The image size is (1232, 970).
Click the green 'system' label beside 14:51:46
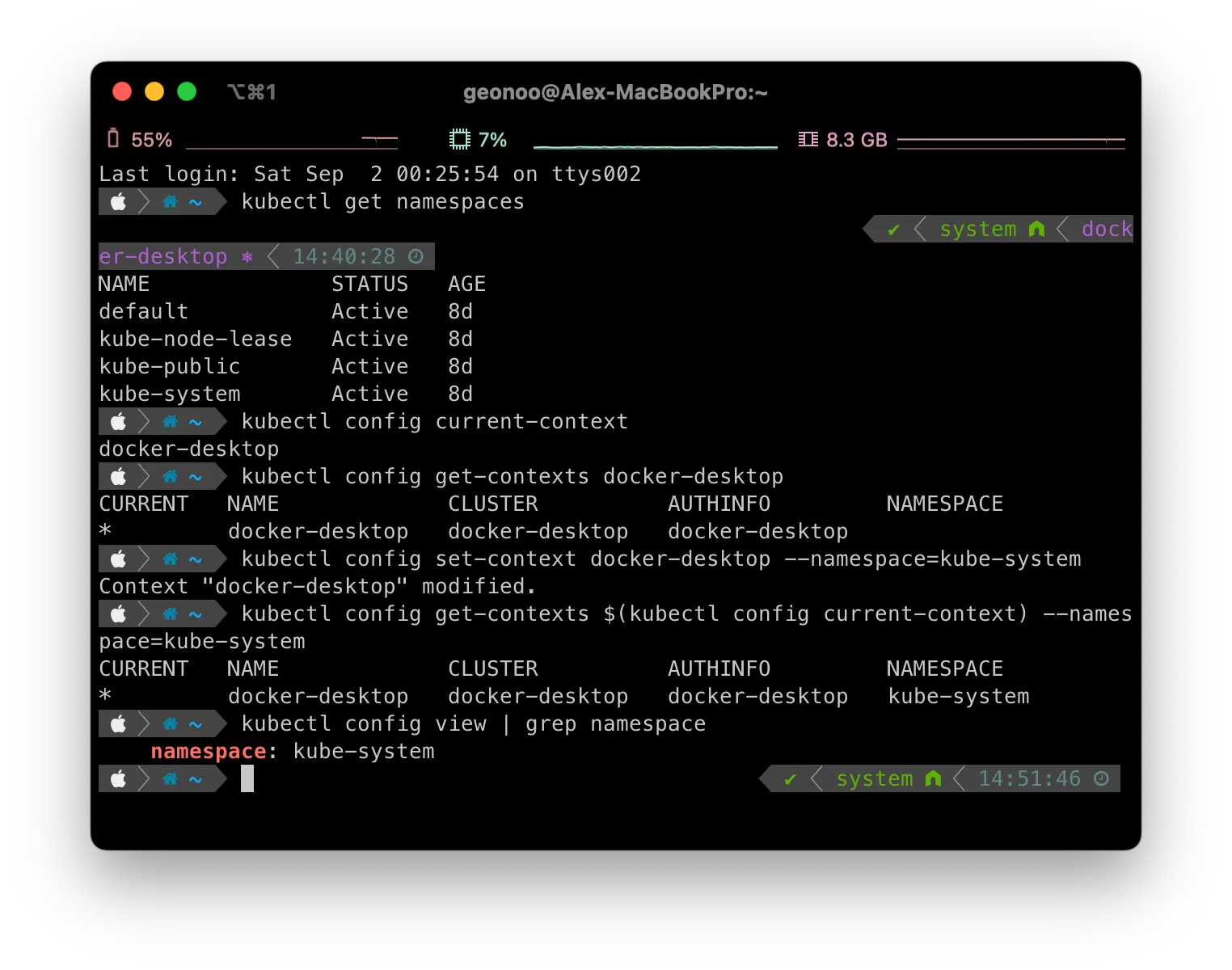(874, 779)
